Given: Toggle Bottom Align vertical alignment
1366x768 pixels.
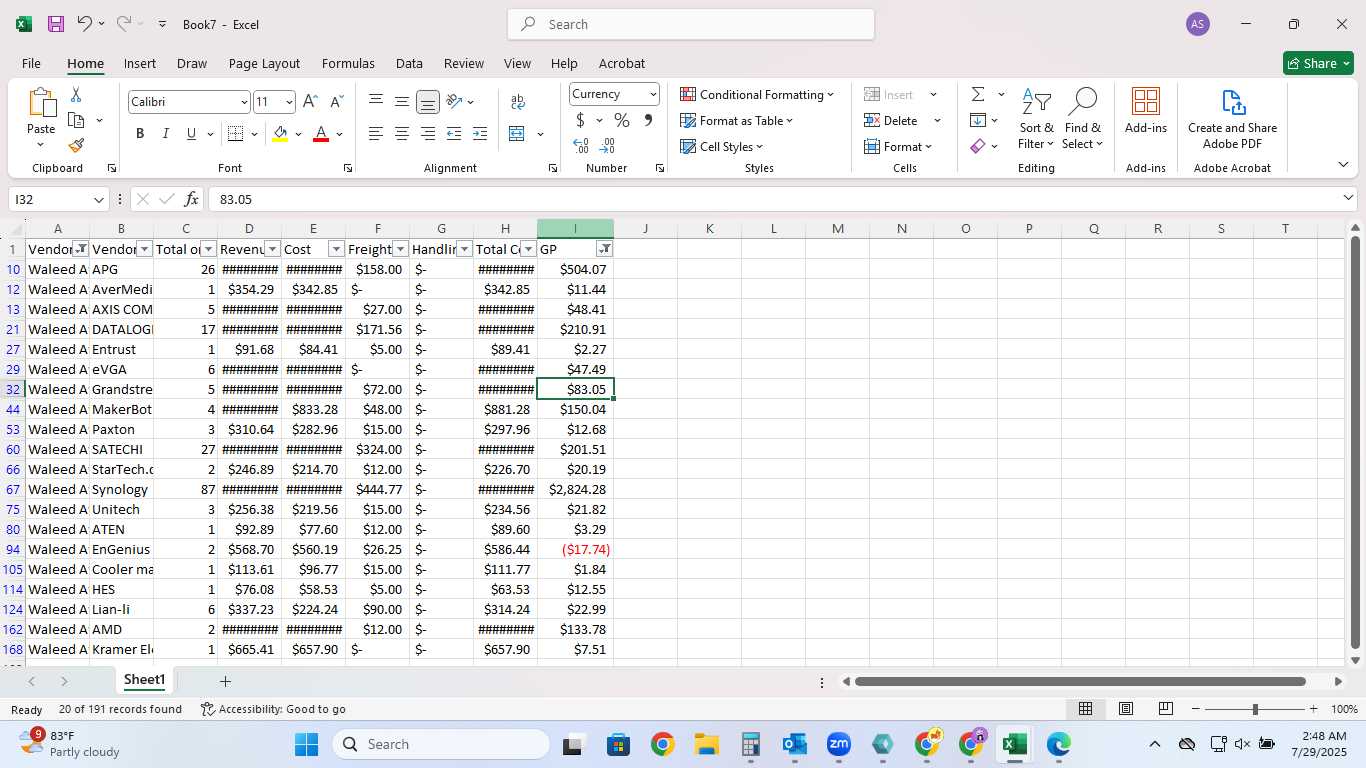Looking at the screenshot, I should [x=428, y=101].
